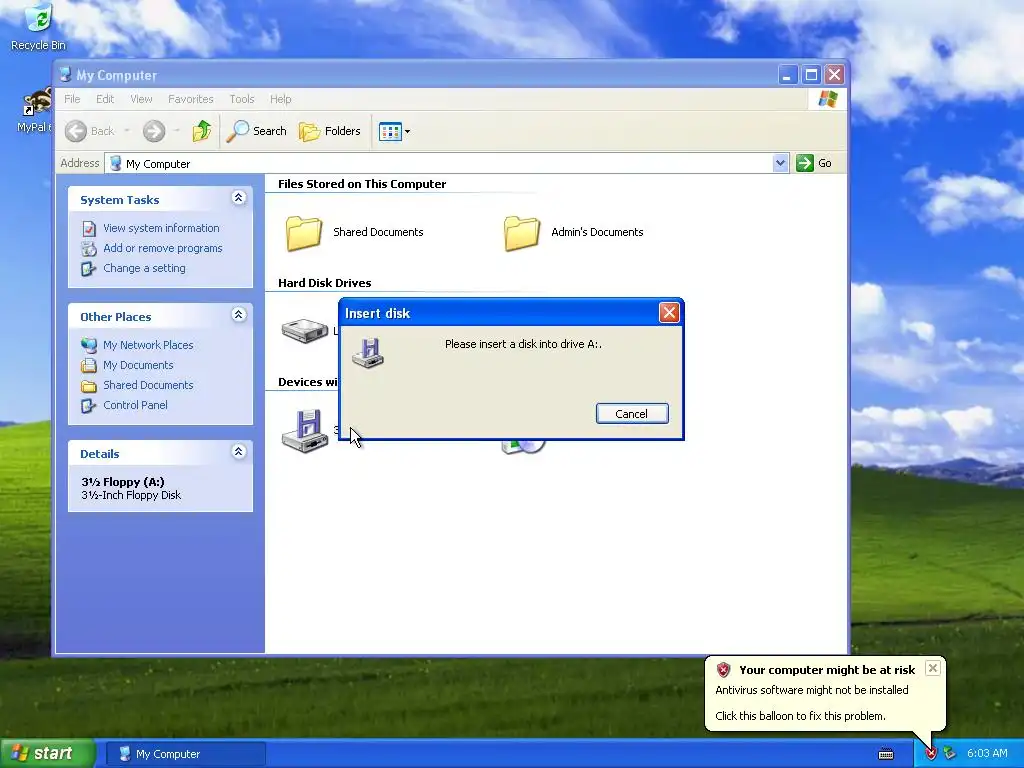Screen dimensions: 1024x768
Task: Open the Favorites menu
Action: click(191, 99)
